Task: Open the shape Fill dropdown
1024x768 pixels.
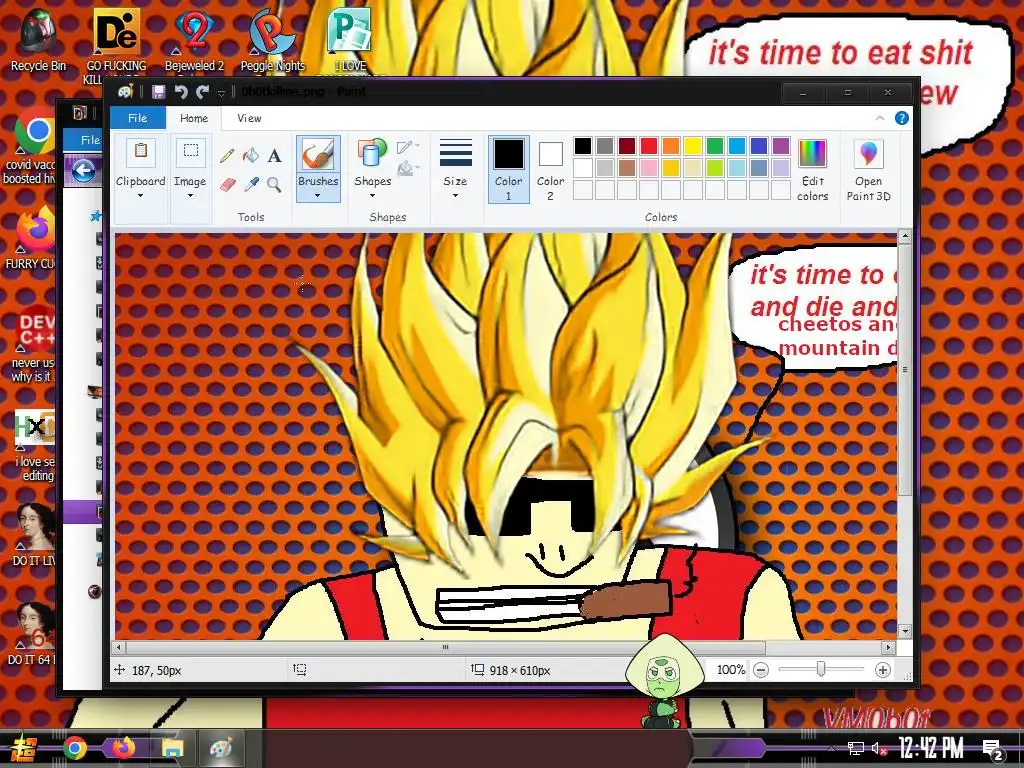Action: pos(408,169)
